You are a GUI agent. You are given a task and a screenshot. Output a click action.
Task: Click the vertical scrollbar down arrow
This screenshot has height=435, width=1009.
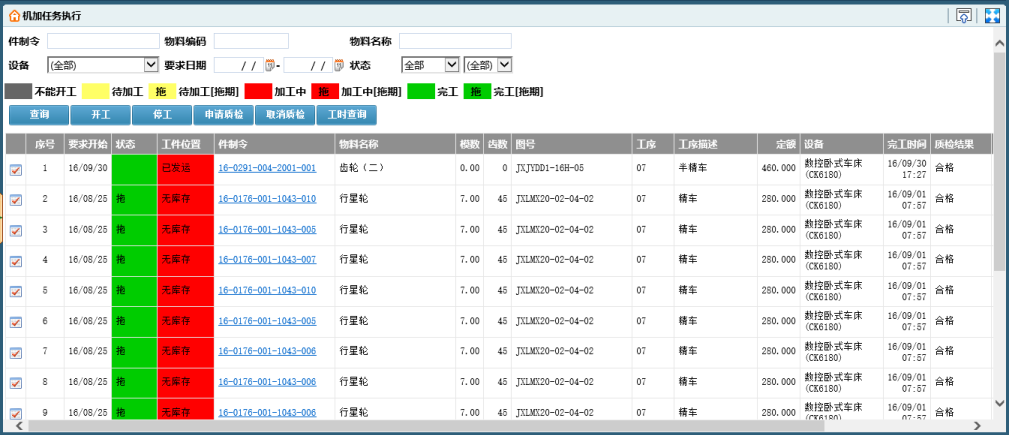coord(999,402)
